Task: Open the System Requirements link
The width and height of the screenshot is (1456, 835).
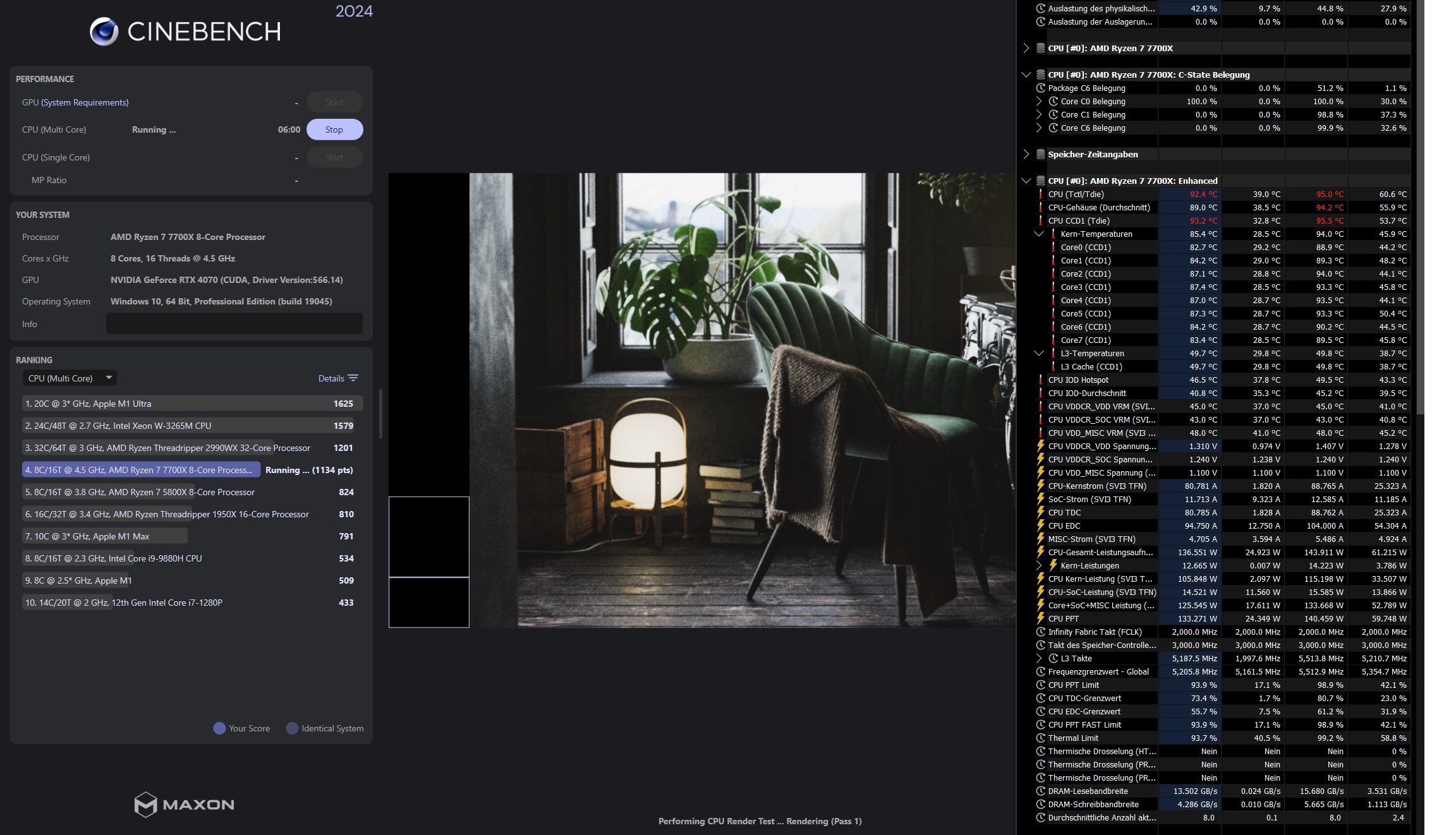Action: [85, 102]
